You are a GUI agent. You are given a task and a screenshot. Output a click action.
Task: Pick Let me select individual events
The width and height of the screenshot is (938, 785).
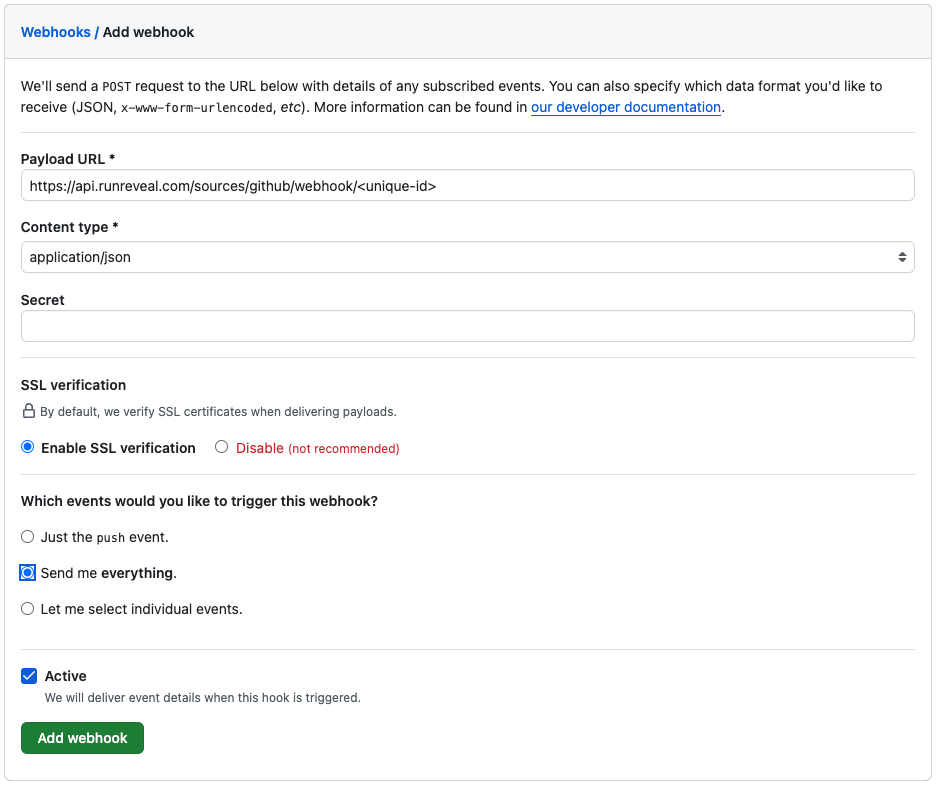point(27,608)
